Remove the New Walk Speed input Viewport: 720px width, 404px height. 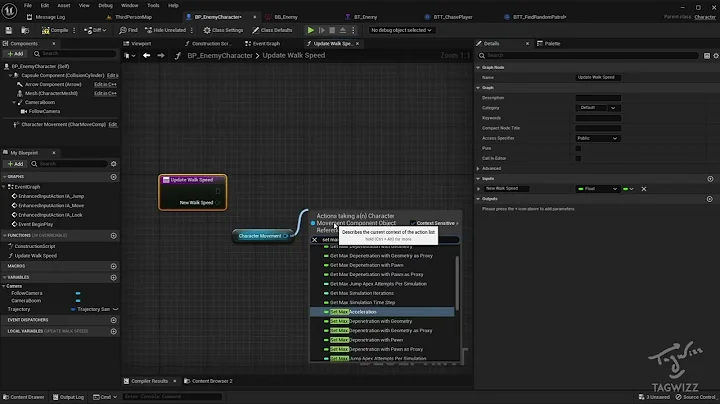click(x=644, y=189)
